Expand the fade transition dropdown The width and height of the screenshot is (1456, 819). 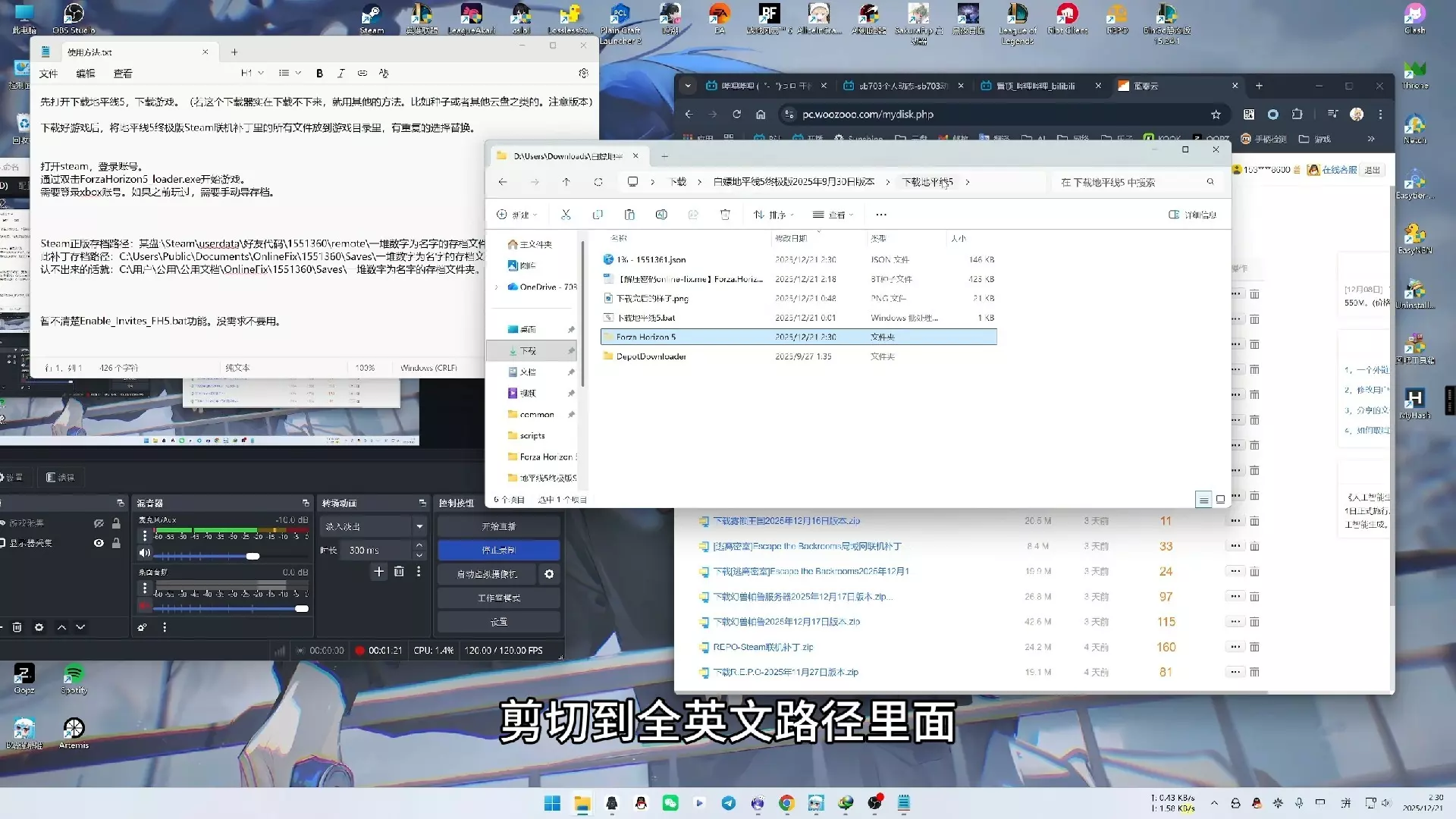419,526
